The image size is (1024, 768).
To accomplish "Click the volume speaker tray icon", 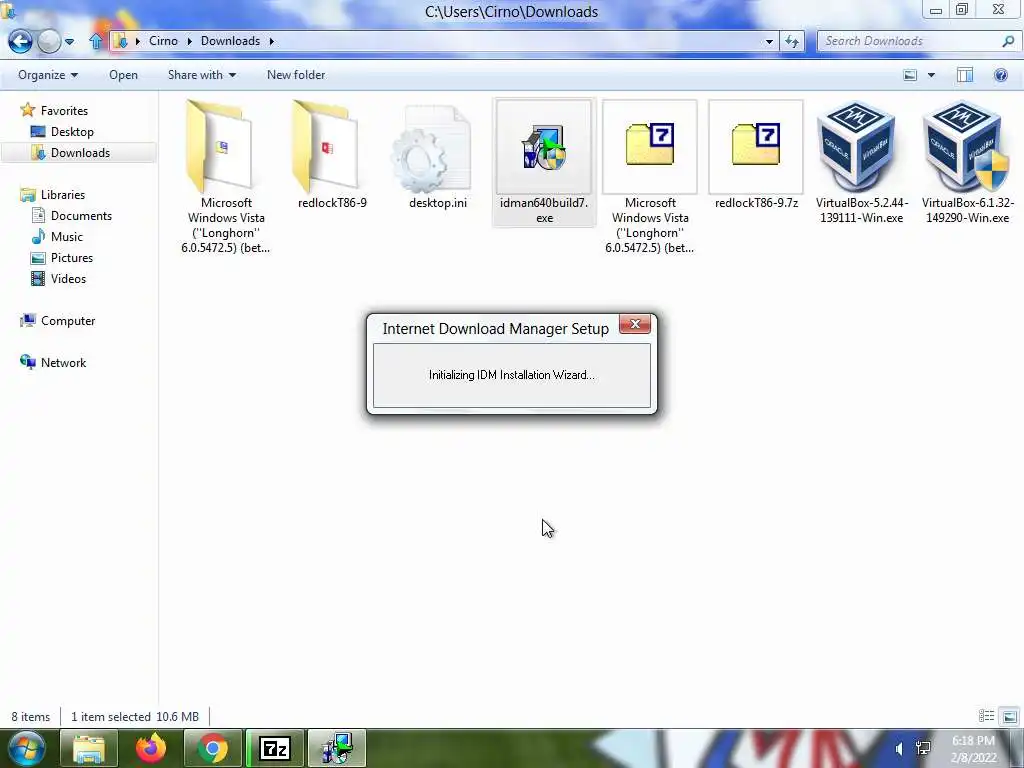I will click(899, 748).
